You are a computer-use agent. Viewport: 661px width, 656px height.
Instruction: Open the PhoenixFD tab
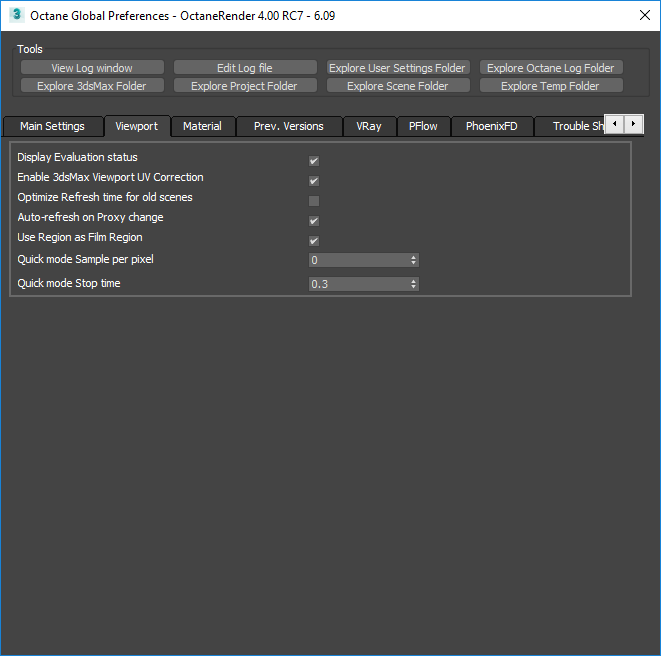tap(492, 126)
